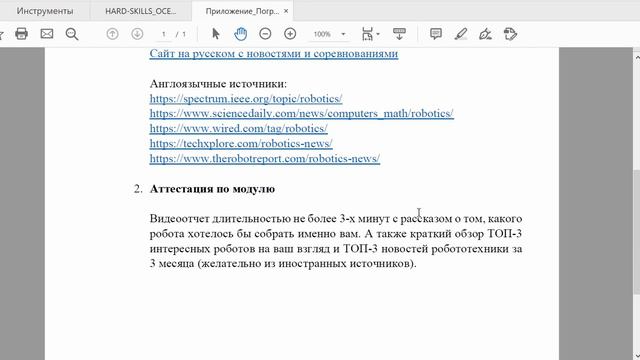Image resolution: width=640 pixels, height=360 pixels.
Task: Open the wired.com robotics tag link
Action: (238, 129)
